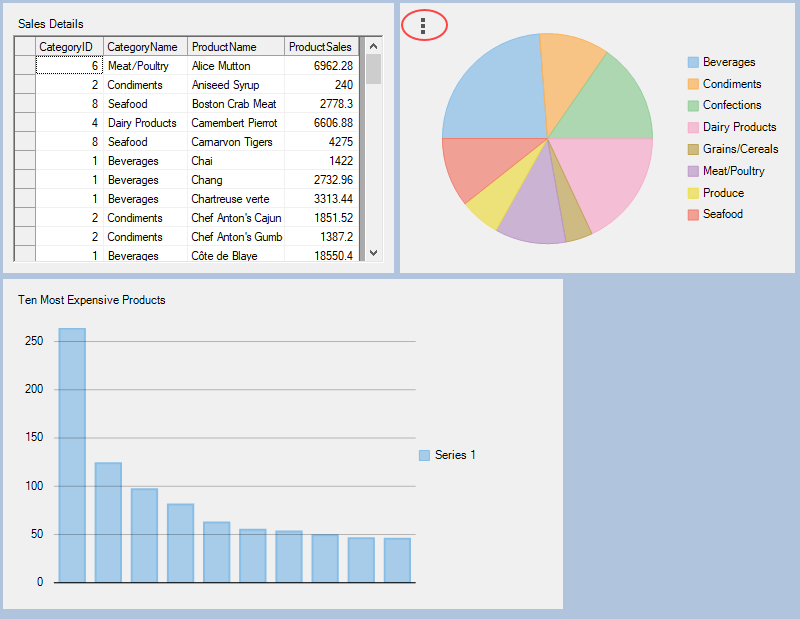Click the Camembert Pierrot product cell
The width and height of the screenshot is (800, 619).
(x=235, y=123)
